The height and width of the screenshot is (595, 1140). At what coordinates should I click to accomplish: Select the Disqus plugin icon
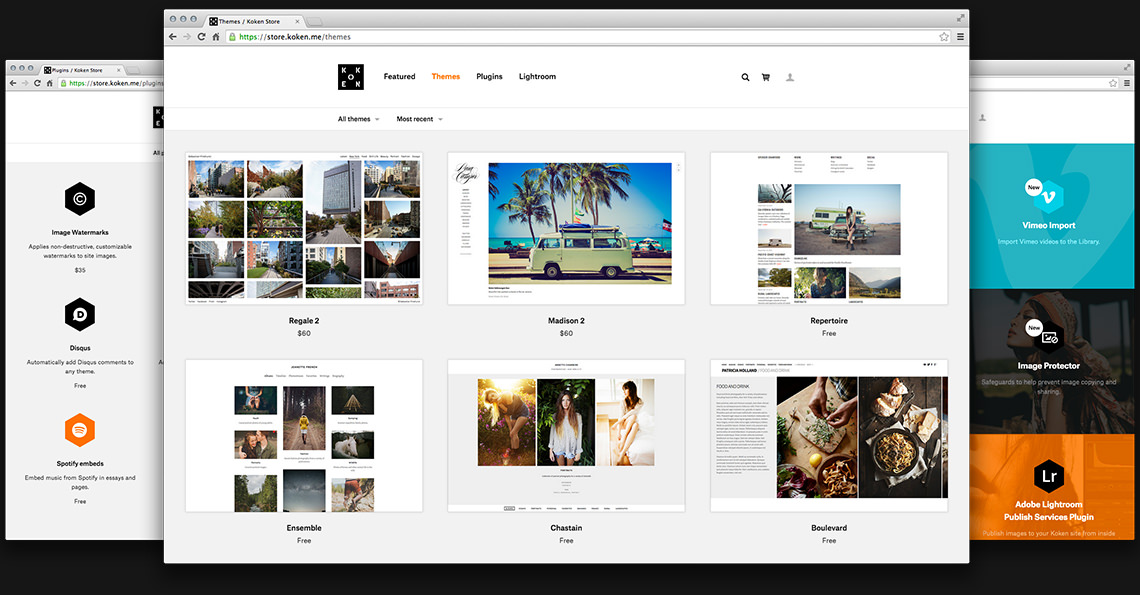pos(80,314)
